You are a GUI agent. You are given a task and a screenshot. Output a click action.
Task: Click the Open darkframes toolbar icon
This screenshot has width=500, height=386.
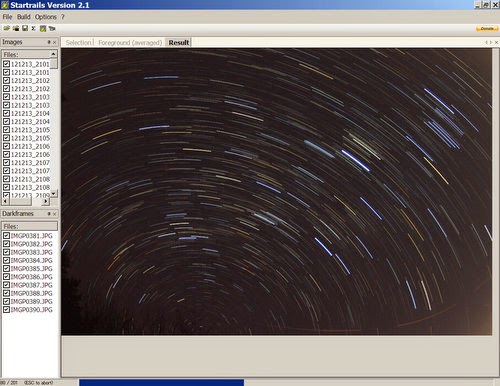point(16,29)
